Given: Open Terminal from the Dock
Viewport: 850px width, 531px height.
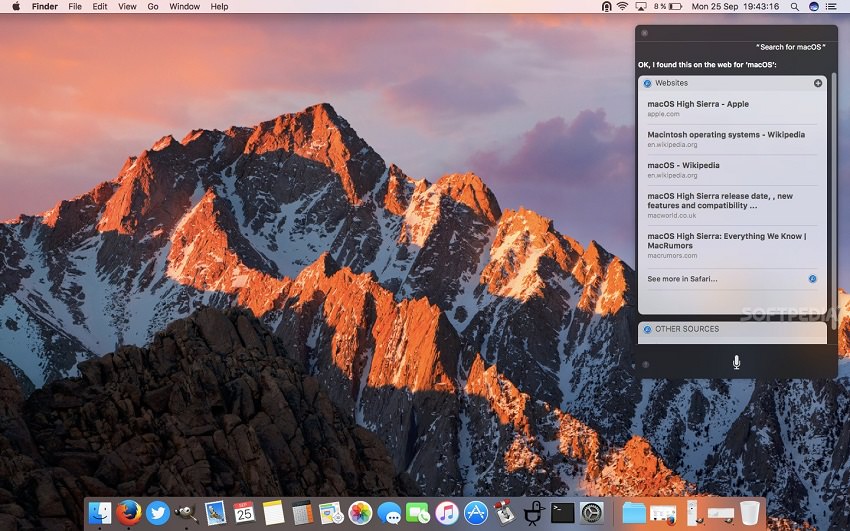Looking at the screenshot, I should [x=563, y=513].
